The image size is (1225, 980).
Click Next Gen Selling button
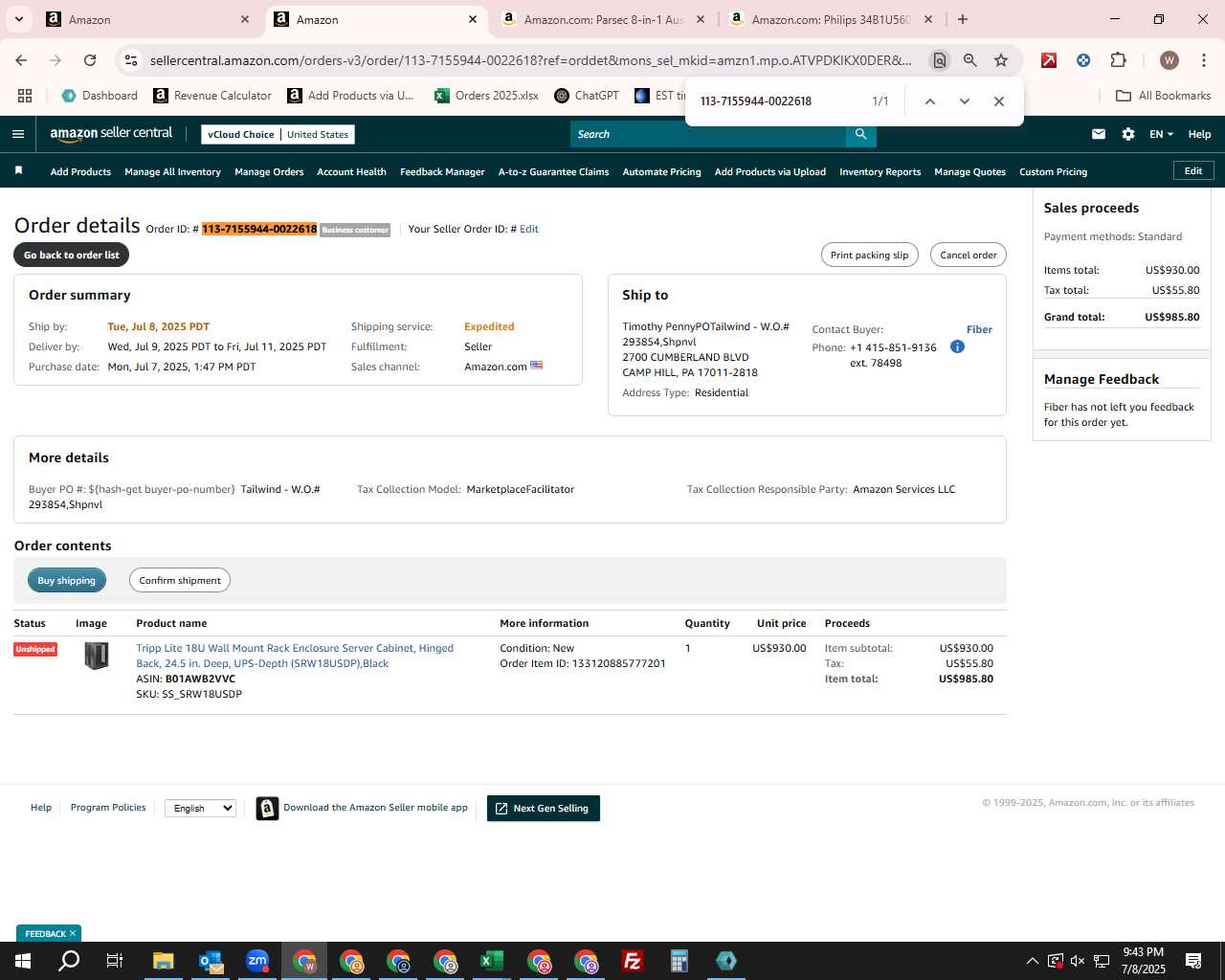pyautogui.click(x=544, y=808)
